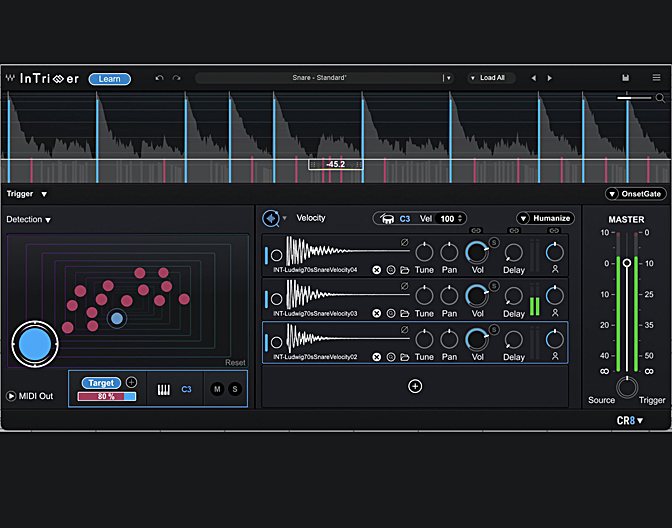Click the person icon on SnareVelocity03 row
The image size is (672, 528).
pos(555,313)
